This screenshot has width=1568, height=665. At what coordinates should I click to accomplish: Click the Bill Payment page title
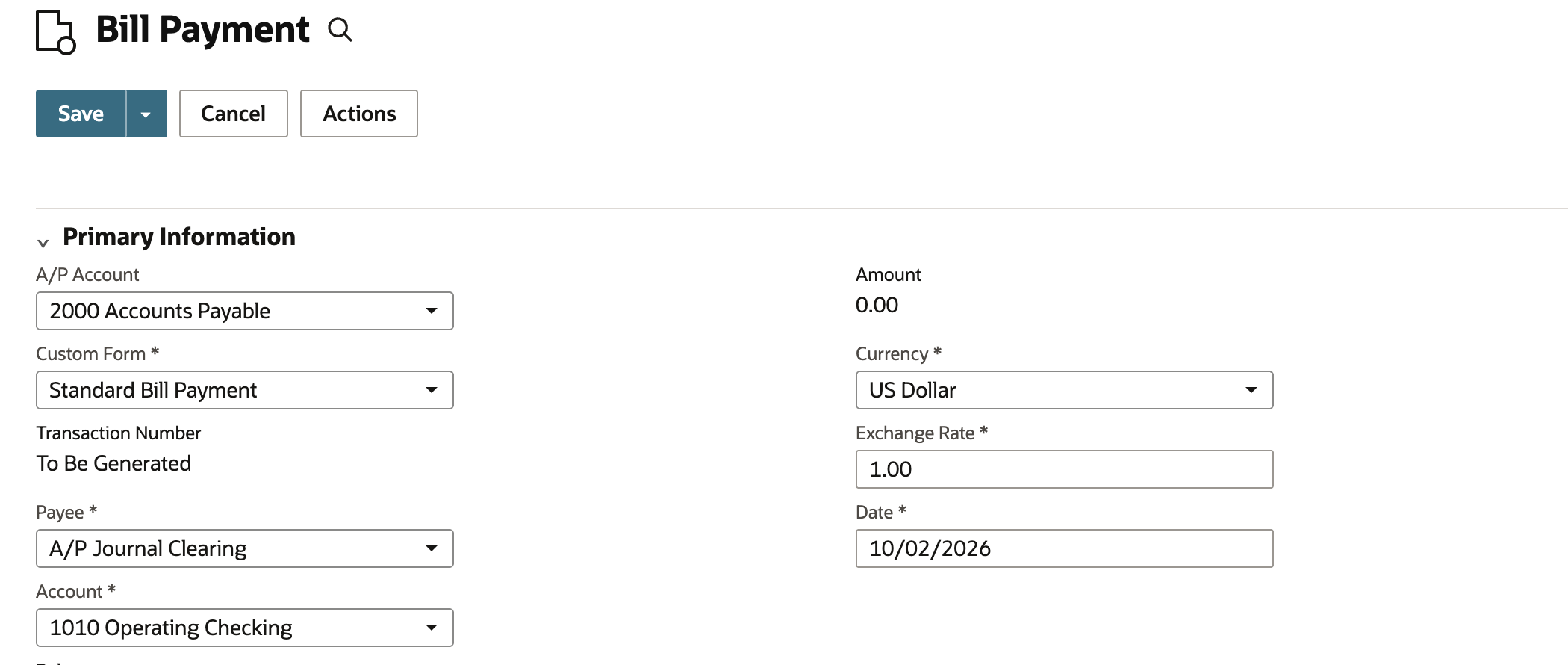coord(202,30)
